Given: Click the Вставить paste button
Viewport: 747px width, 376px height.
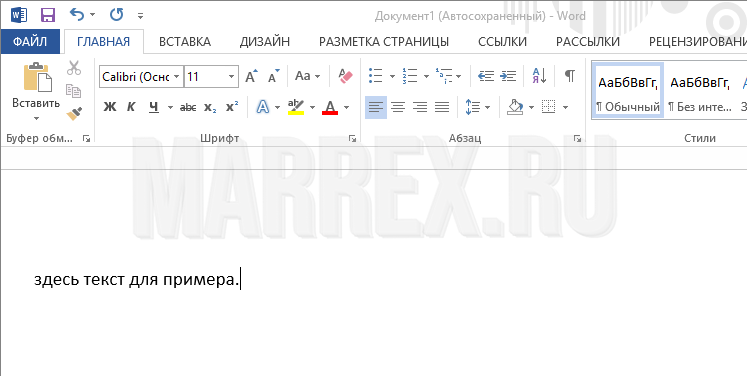Looking at the screenshot, I should tap(36, 91).
